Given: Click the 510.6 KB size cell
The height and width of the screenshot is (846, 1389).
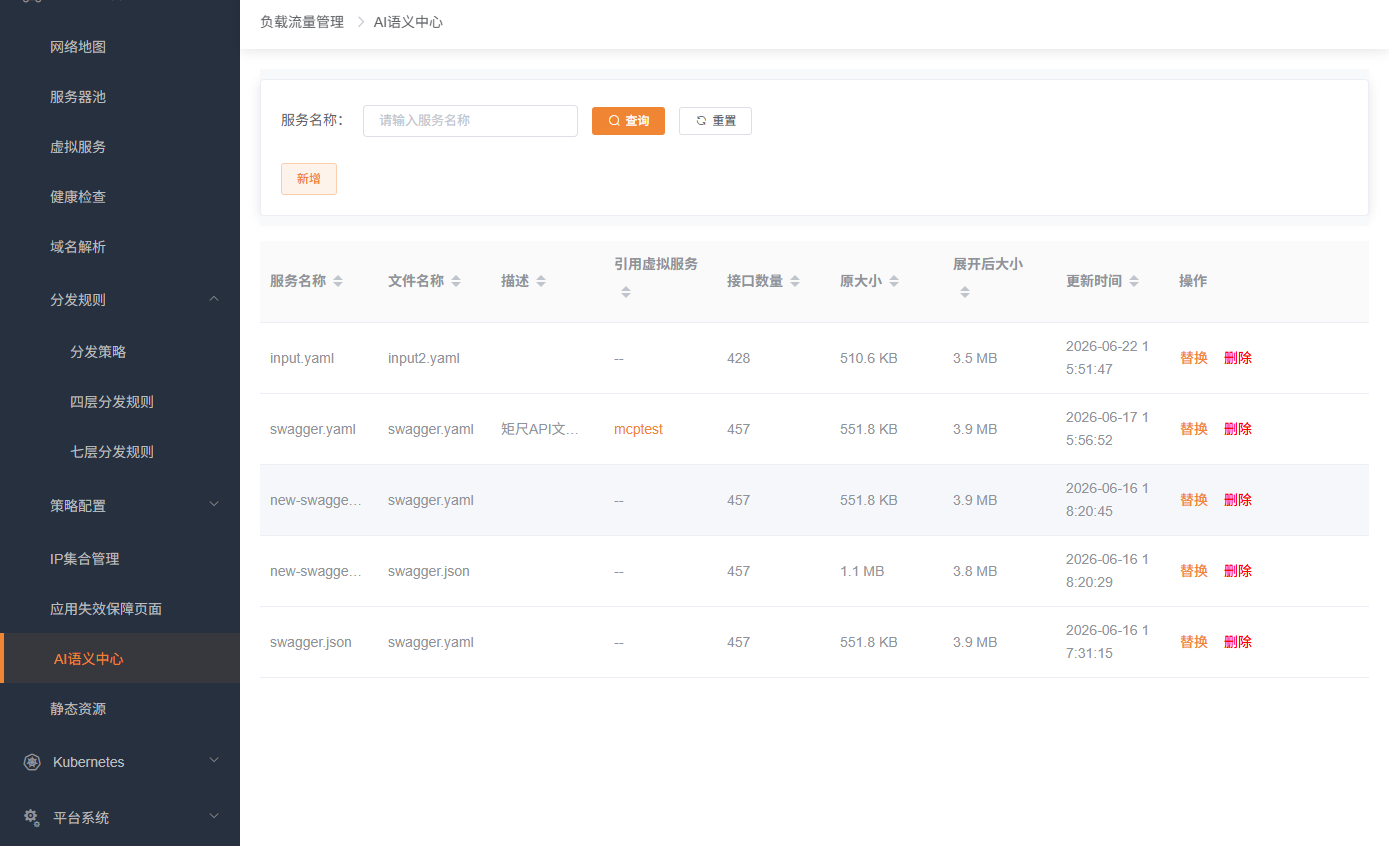Looking at the screenshot, I should [x=869, y=358].
